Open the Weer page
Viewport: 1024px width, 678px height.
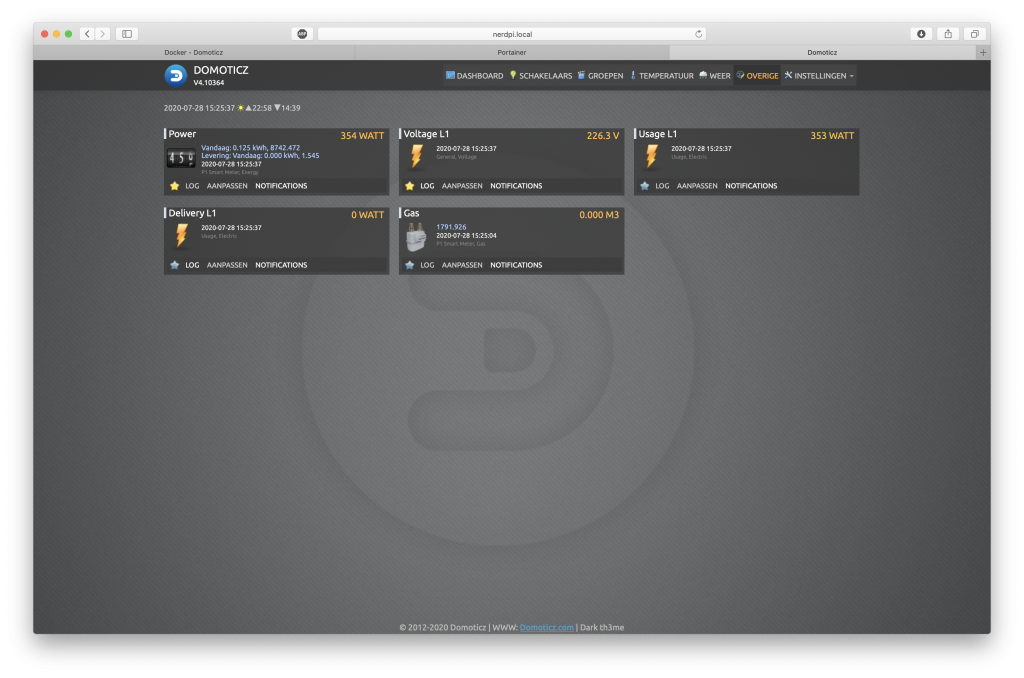[x=714, y=76]
